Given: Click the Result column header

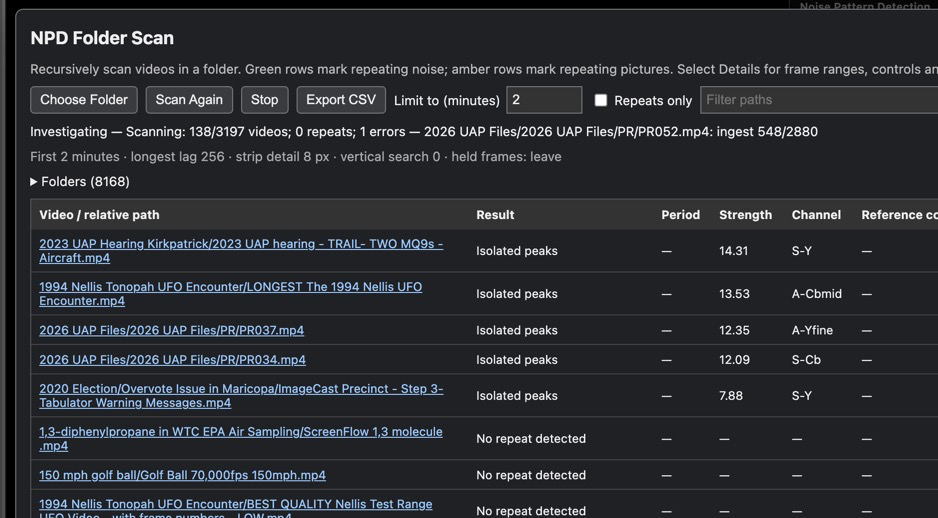Looking at the screenshot, I should 495,215.
